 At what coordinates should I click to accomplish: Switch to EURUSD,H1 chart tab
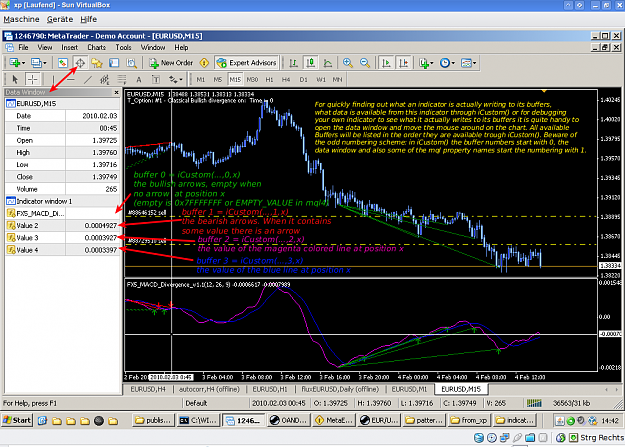coord(270,389)
